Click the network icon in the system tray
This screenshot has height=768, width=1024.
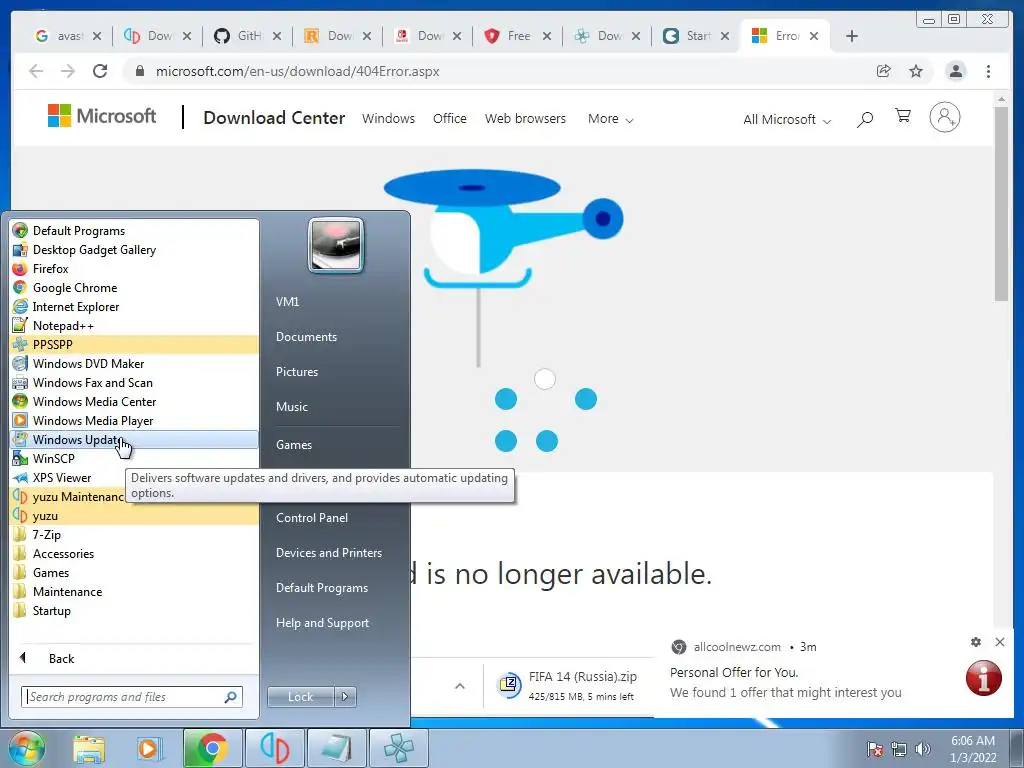click(x=899, y=749)
